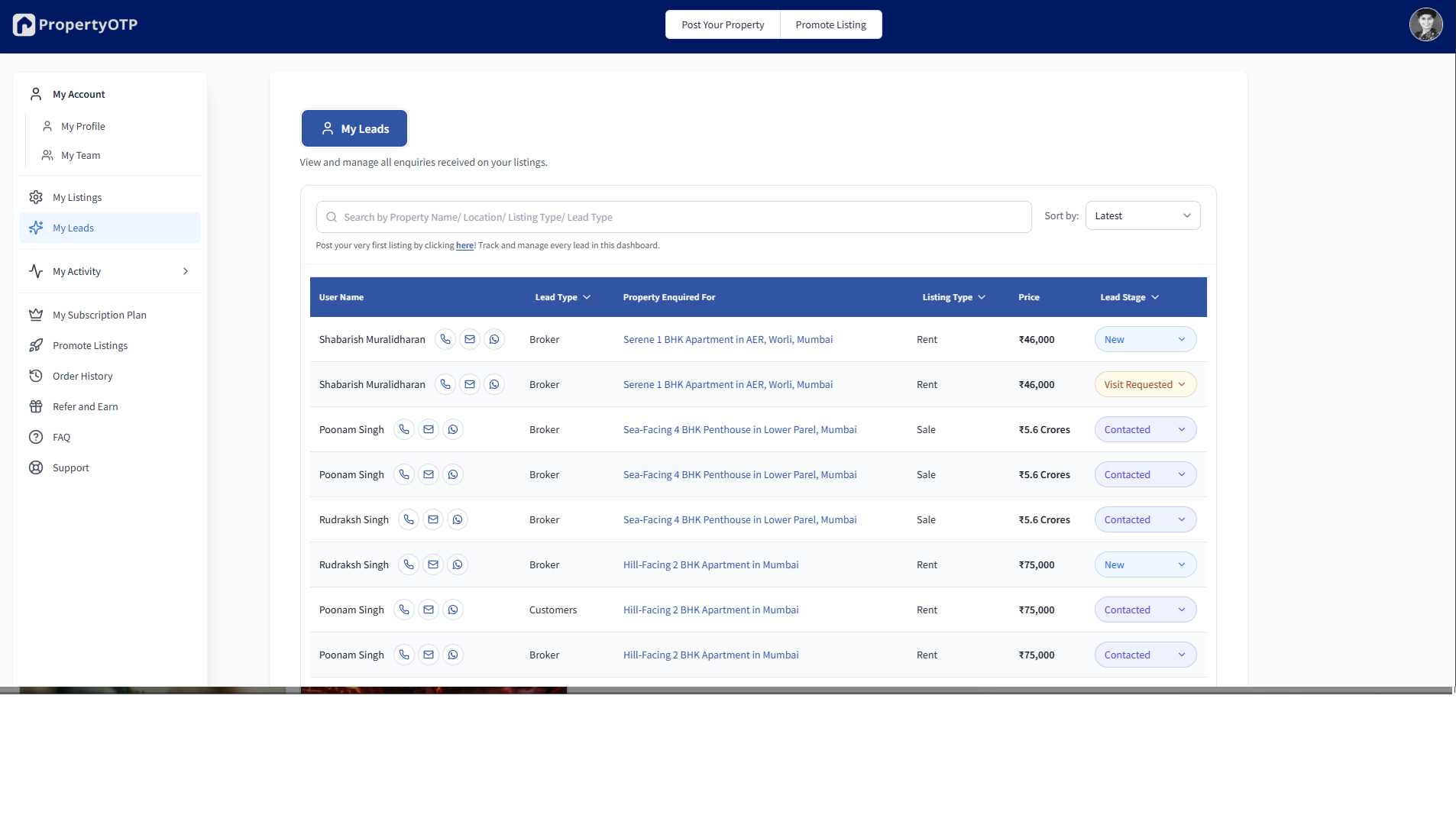1456x815 pixels.
Task: Click phone icon for Rudraksh Singh Hill-Facing row
Action: (409, 564)
